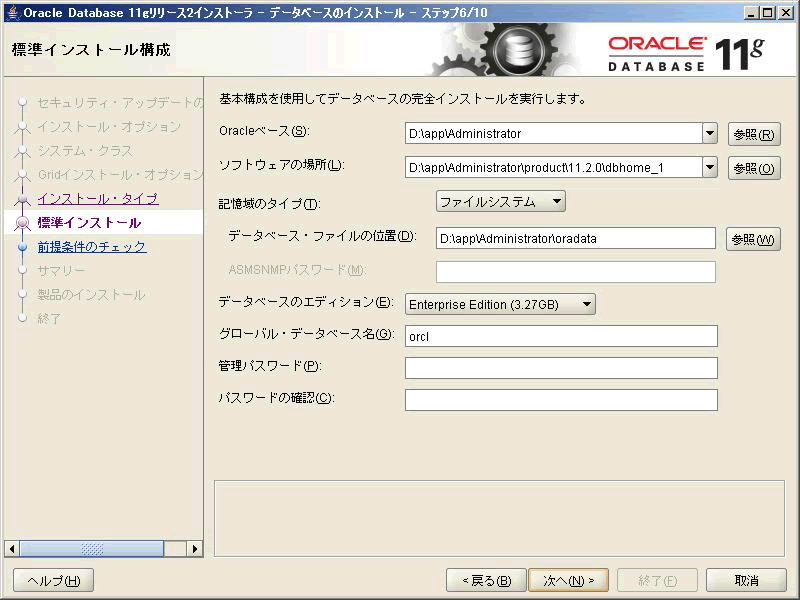Click Browse (W) for database file location
The height and width of the screenshot is (600, 800).
[753, 239]
